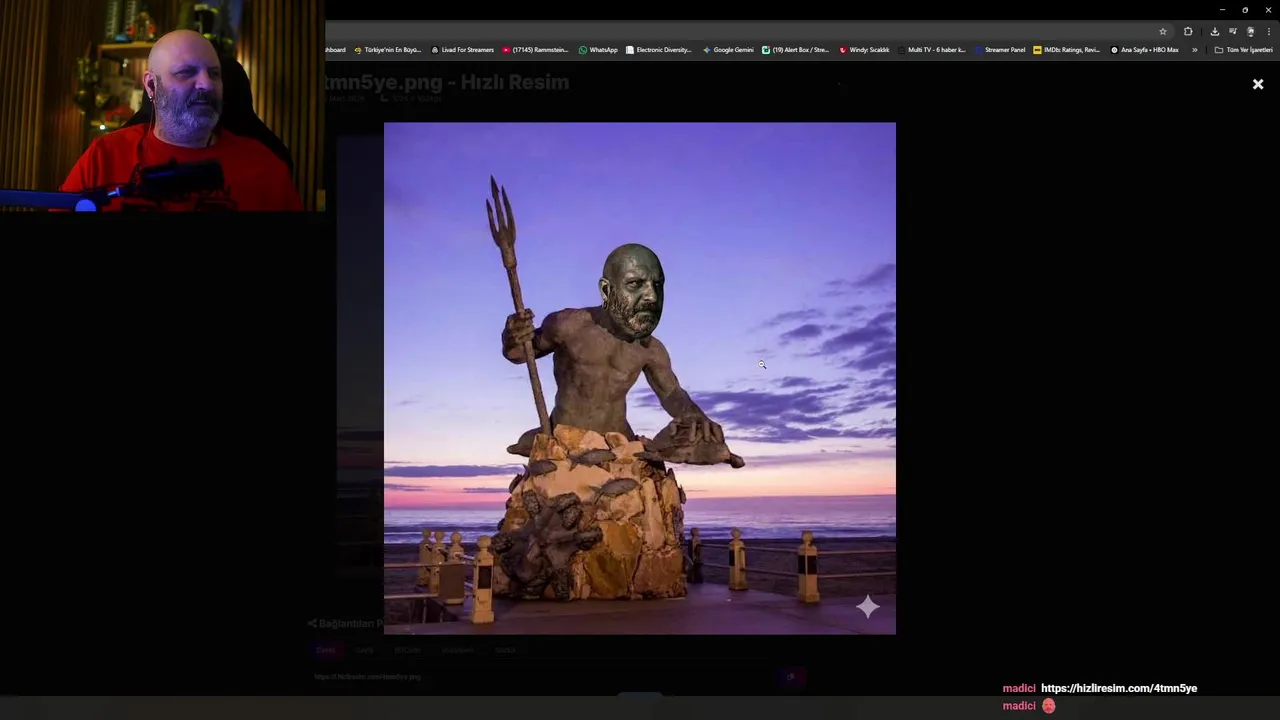Open the Türkiye'nin En Büyü... bookmark
Screen dimensions: 1280x720
tap(388, 50)
